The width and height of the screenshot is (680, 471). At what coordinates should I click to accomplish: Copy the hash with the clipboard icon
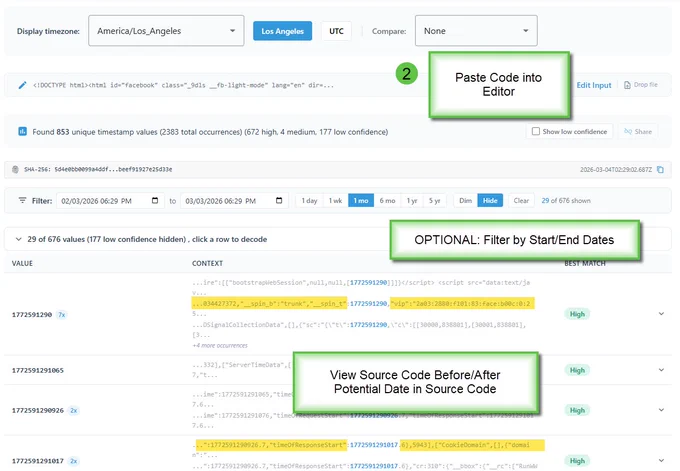[660, 170]
